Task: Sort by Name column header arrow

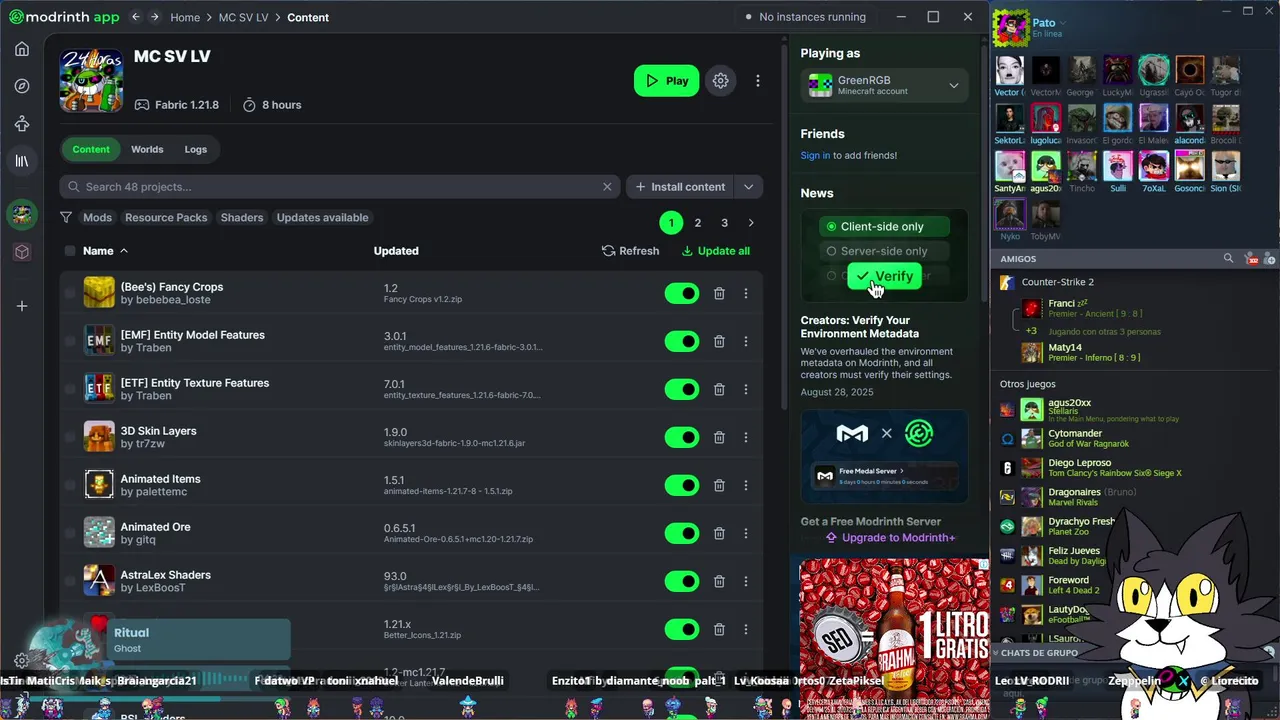Action: [124, 251]
